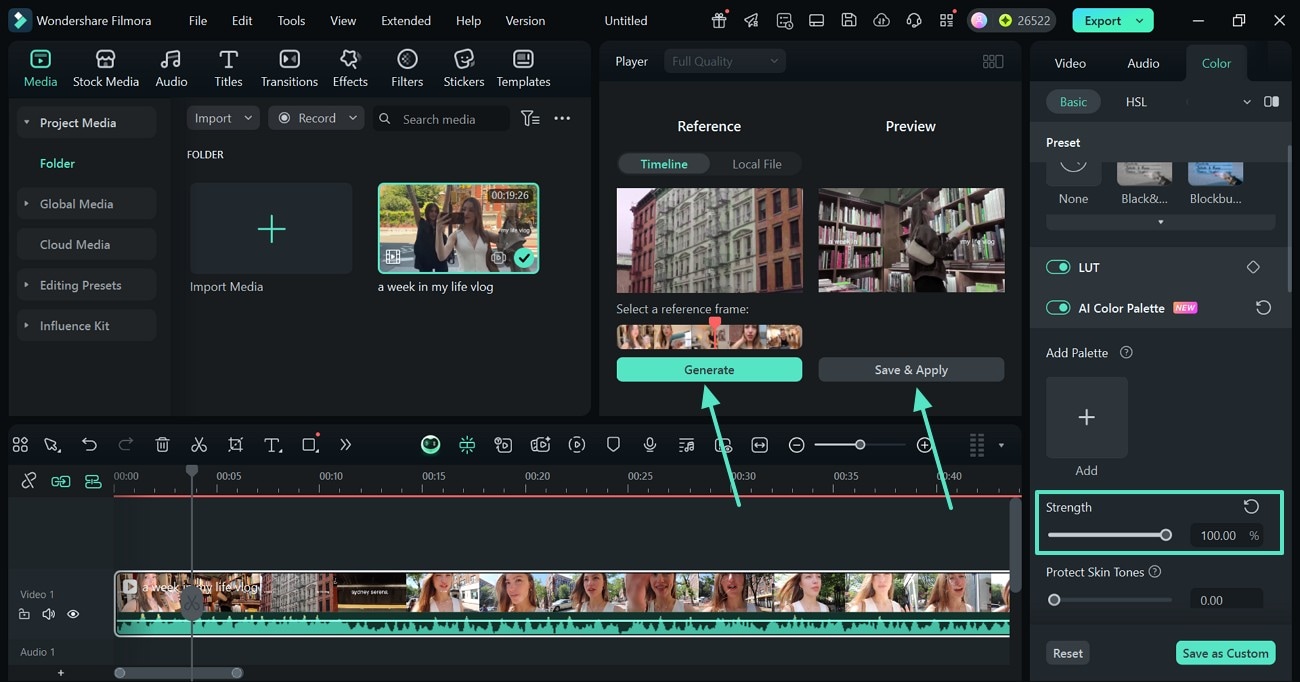Click the undo arrow in timeline toolbar

pyautogui.click(x=90, y=445)
